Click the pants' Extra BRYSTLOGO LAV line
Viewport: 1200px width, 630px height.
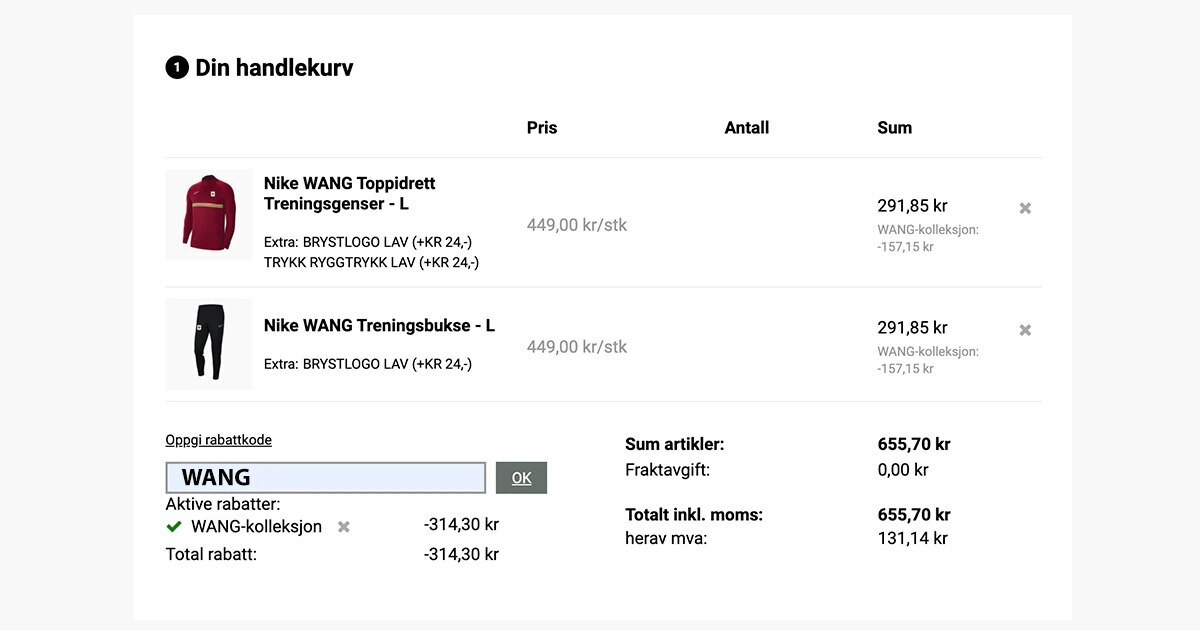[368, 364]
